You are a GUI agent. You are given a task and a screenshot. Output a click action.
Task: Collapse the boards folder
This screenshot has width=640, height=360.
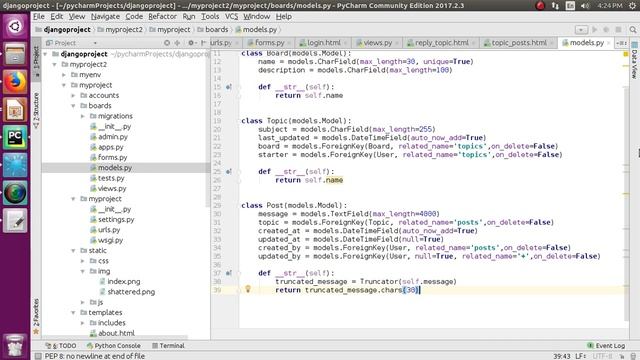(73, 106)
